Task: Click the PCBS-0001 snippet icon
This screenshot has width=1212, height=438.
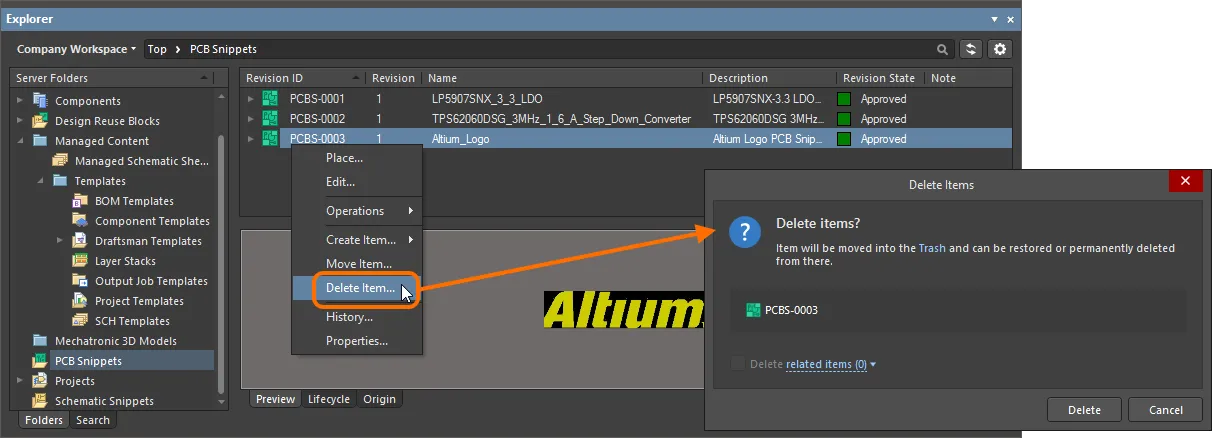Action: coord(269,99)
